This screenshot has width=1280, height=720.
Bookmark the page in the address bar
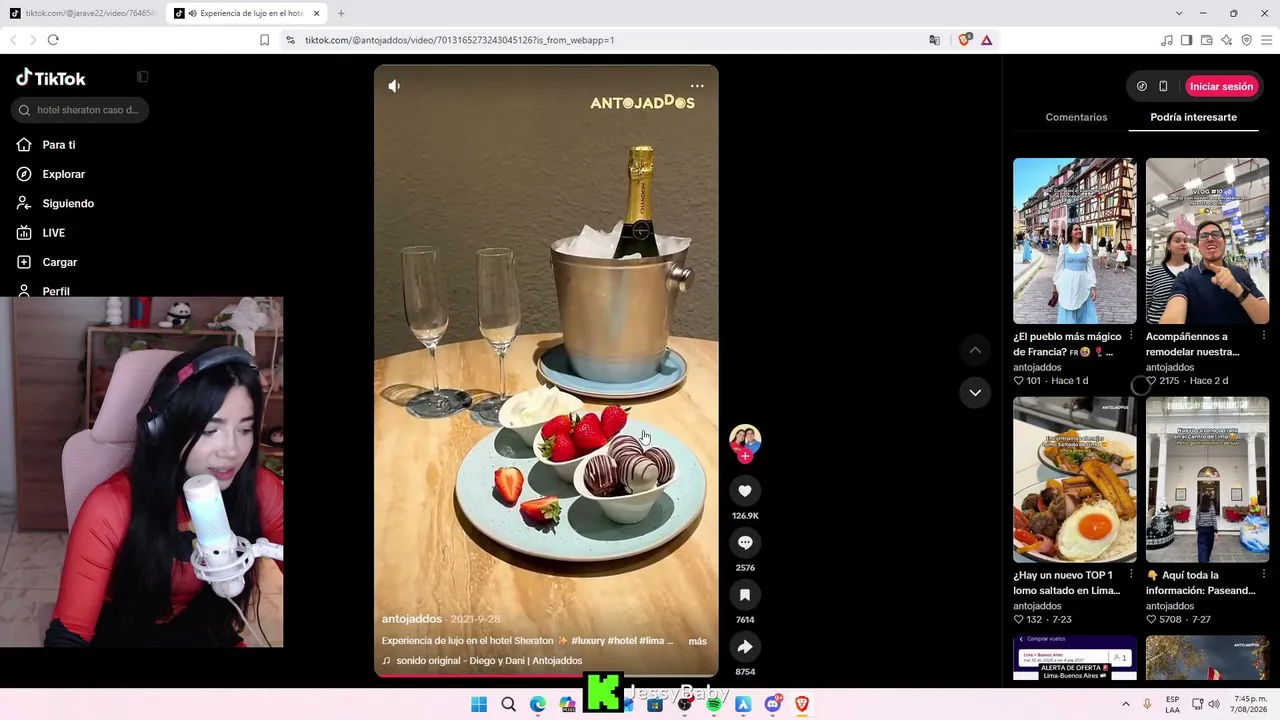(264, 40)
